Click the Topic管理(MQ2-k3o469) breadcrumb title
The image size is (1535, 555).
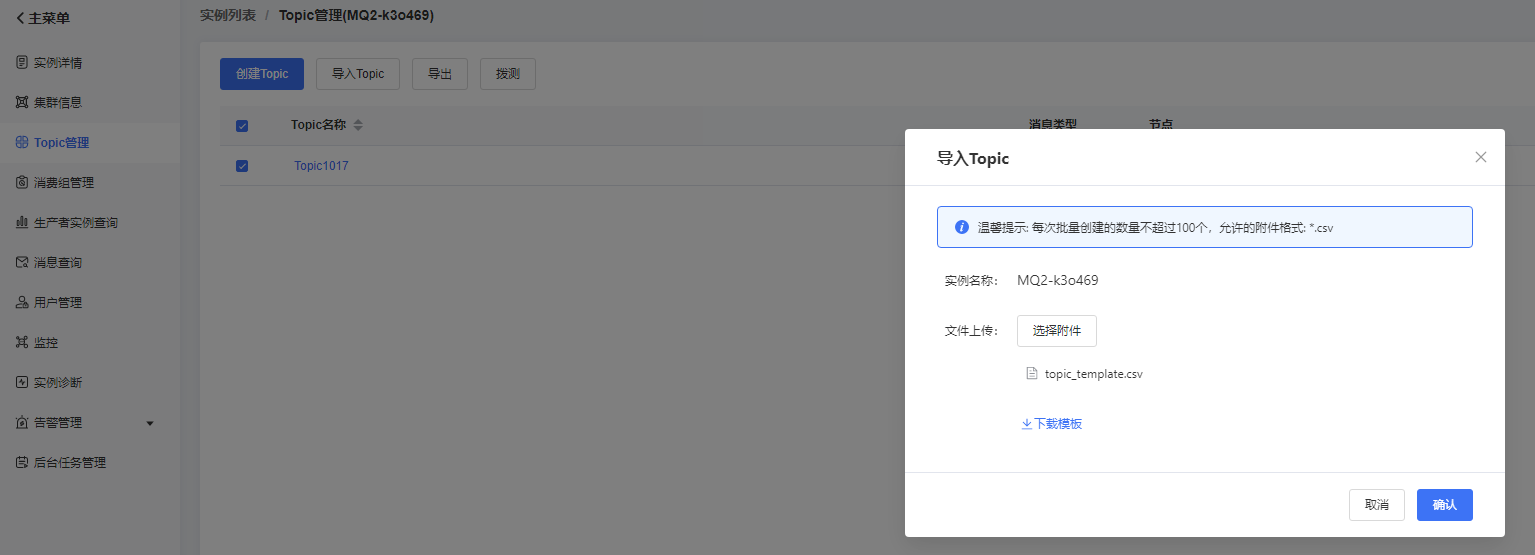(x=356, y=16)
